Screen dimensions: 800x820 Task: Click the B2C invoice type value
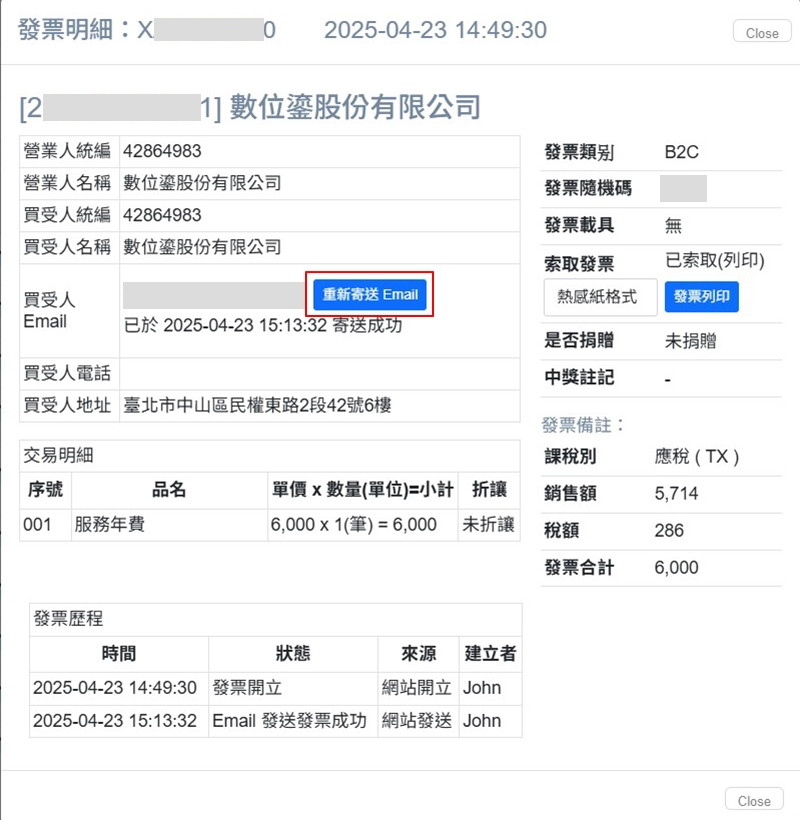pyautogui.click(x=681, y=152)
